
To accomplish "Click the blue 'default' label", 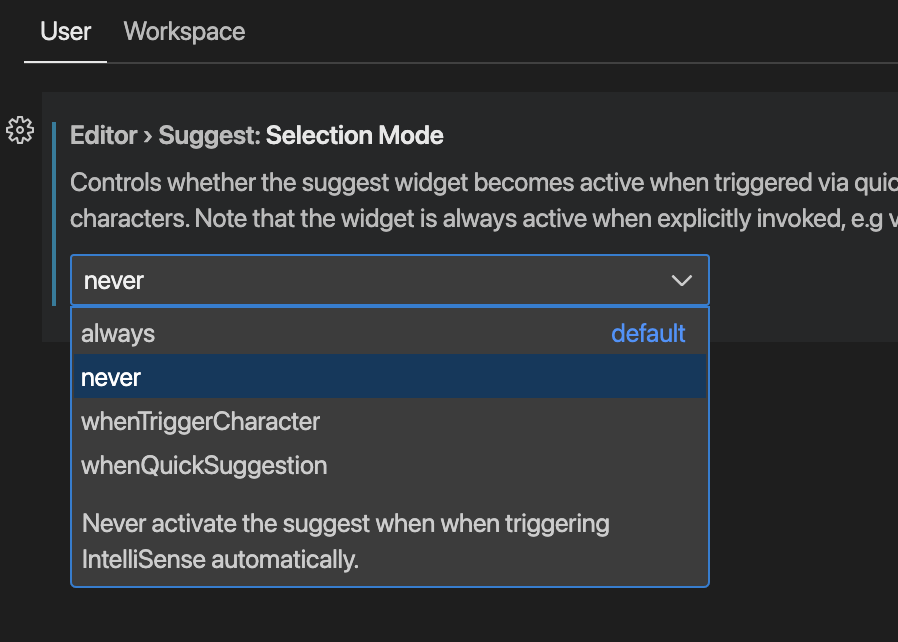I will [x=648, y=333].
